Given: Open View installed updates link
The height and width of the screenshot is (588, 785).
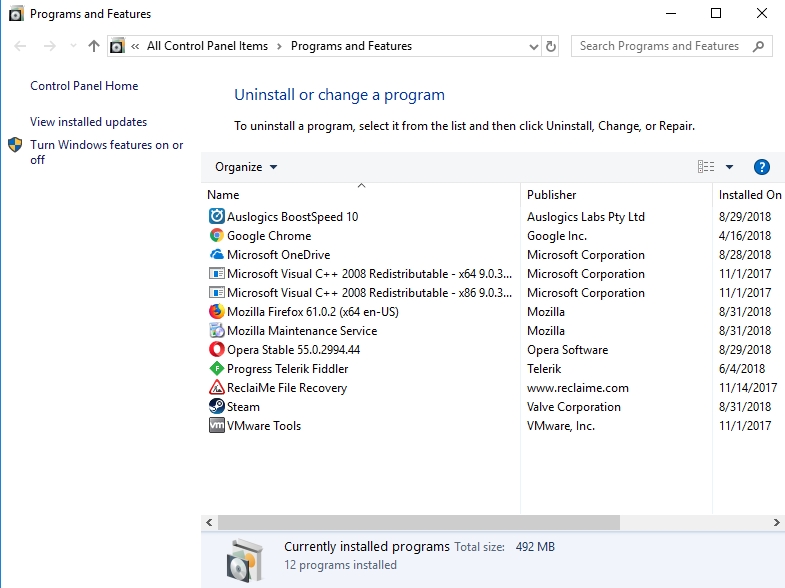Looking at the screenshot, I should point(88,122).
